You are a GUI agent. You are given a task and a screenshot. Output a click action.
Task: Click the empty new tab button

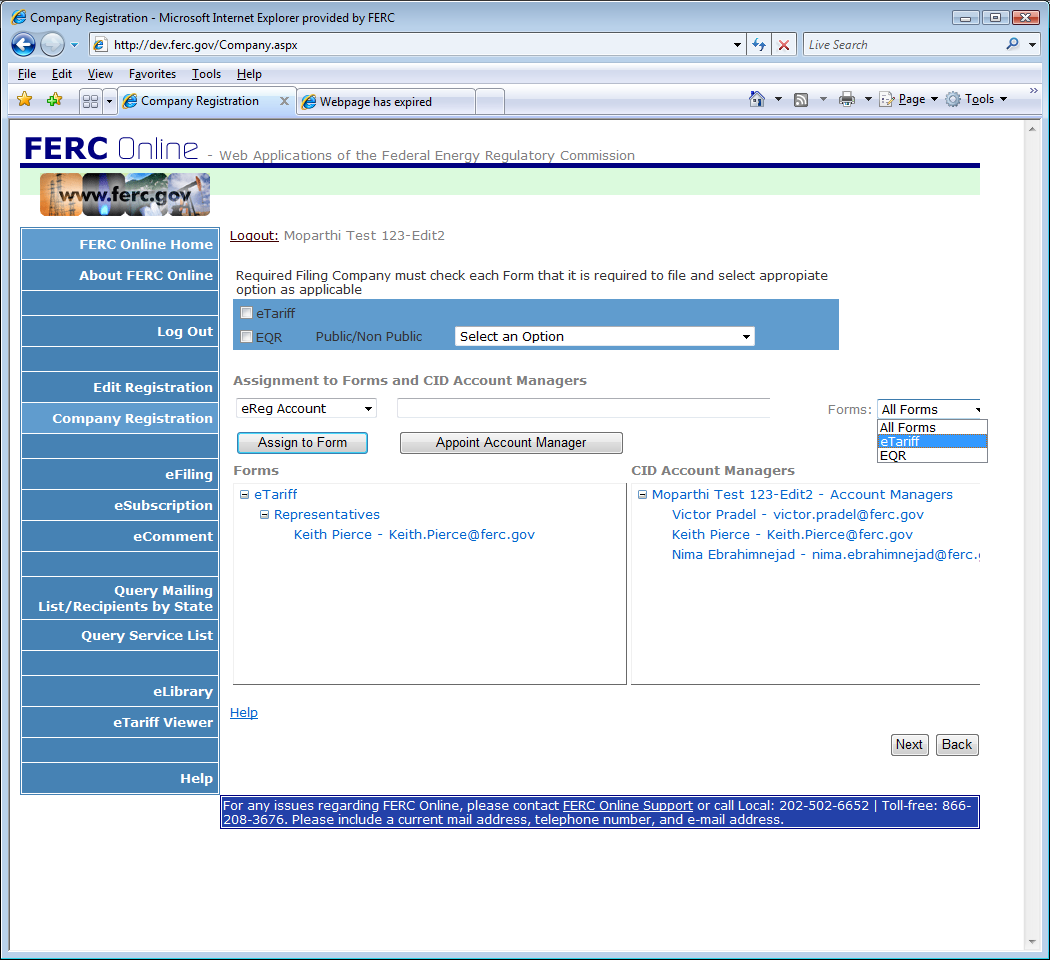pos(490,102)
